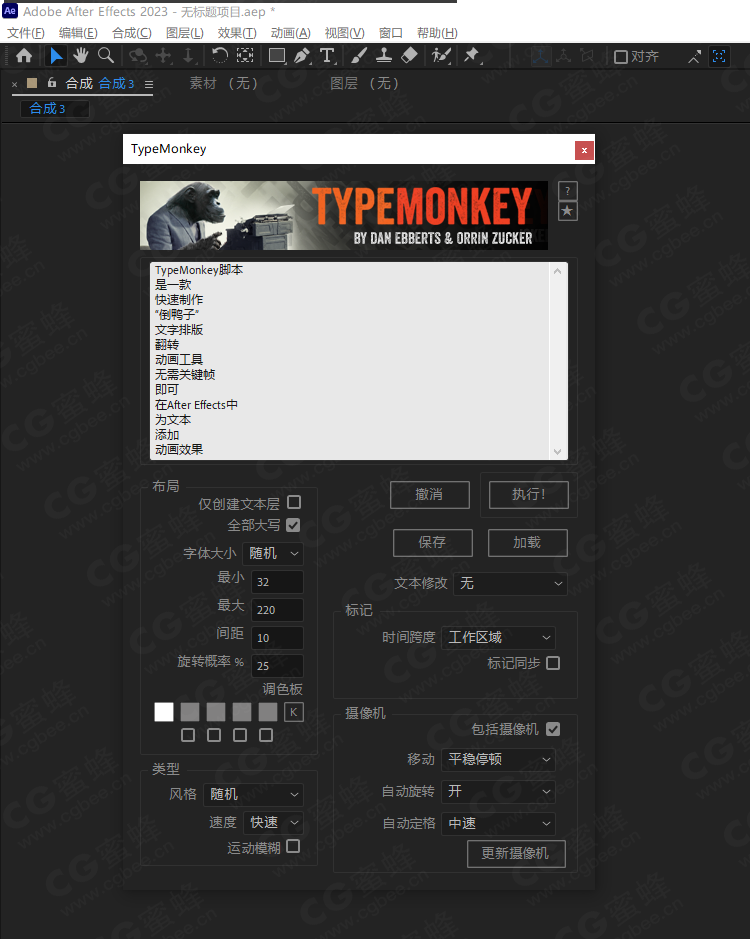Select the Pan Behind anchor point tool
Screen dimensions: 750x939
244,56
